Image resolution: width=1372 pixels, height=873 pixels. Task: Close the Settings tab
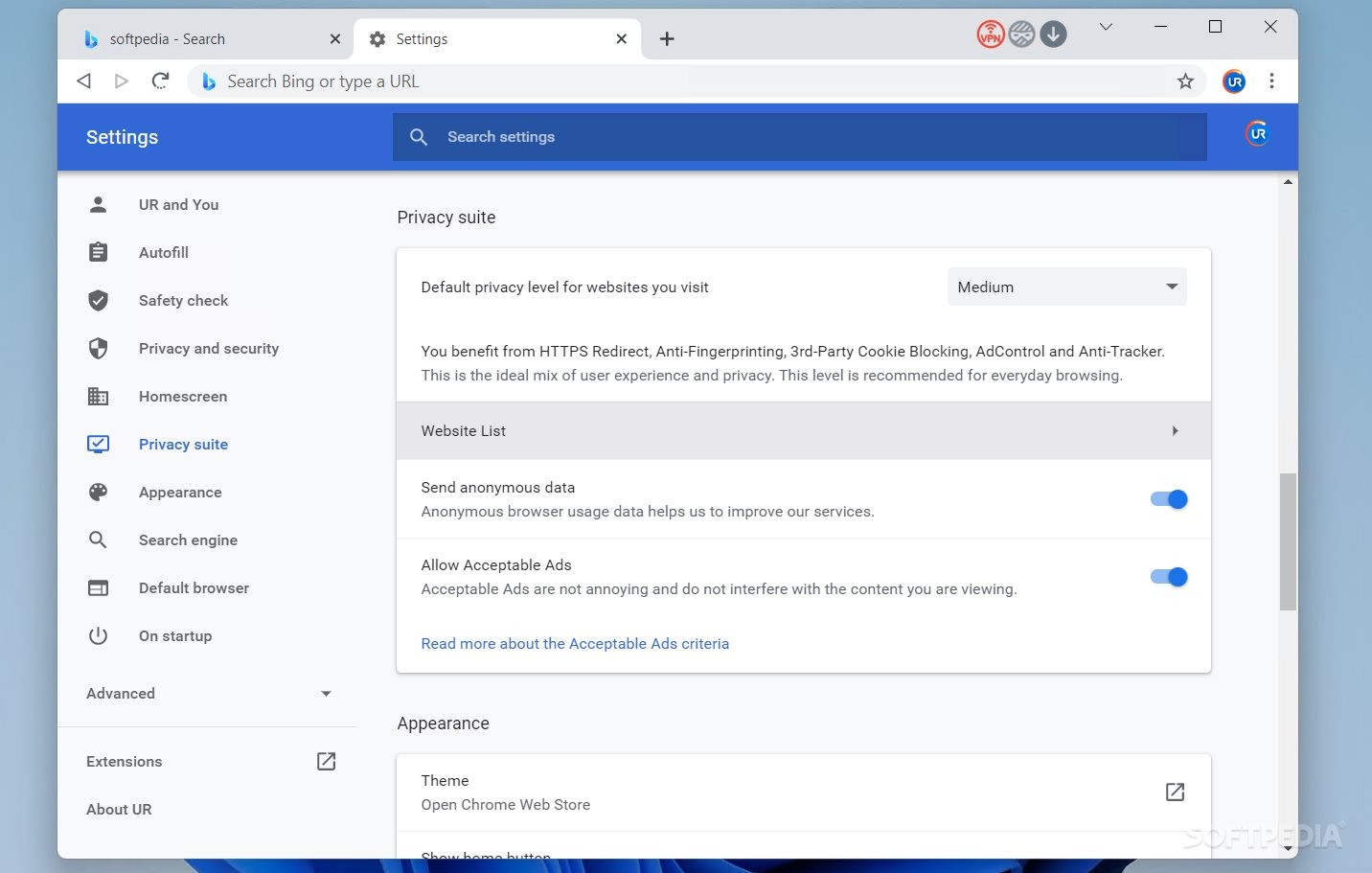click(x=621, y=39)
